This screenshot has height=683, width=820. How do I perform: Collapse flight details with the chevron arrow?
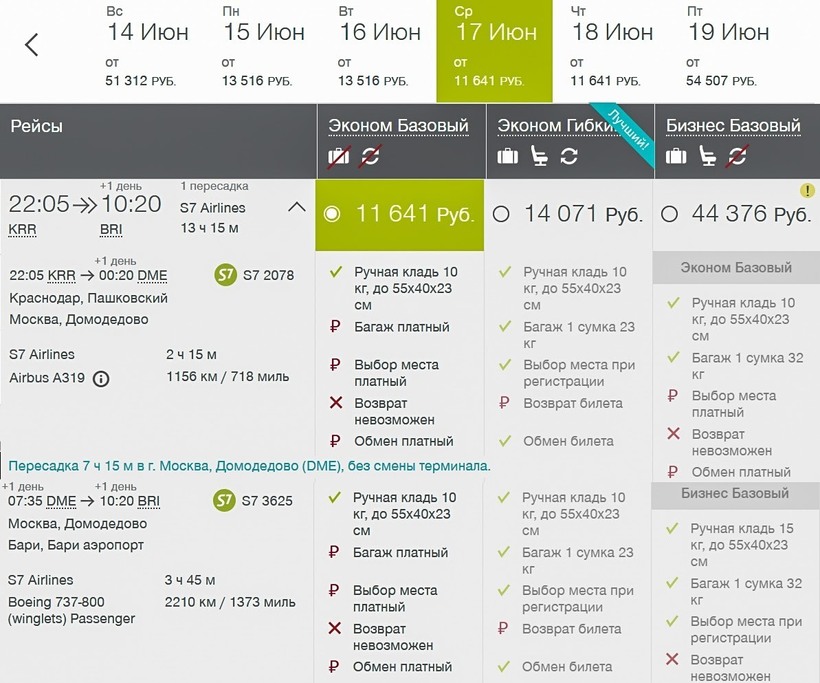tap(296, 208)
